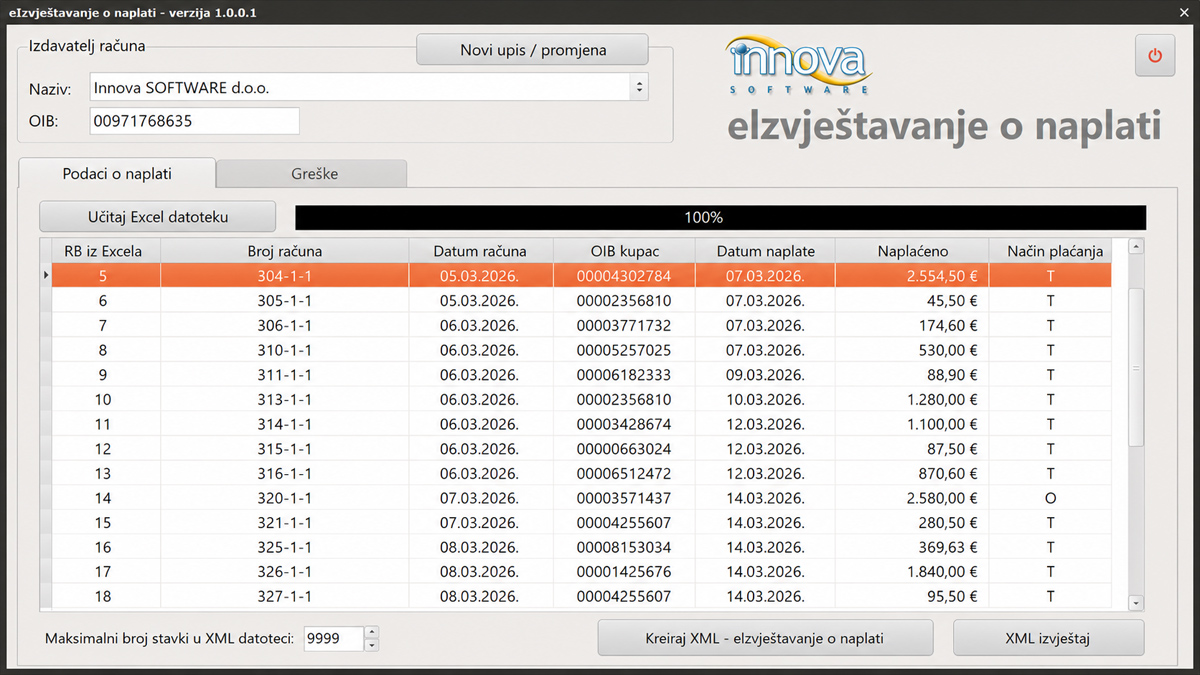Click OIB kupac 00003771732 cell
The height and width of the screenshot is (675, 1200).
point(624,325)
